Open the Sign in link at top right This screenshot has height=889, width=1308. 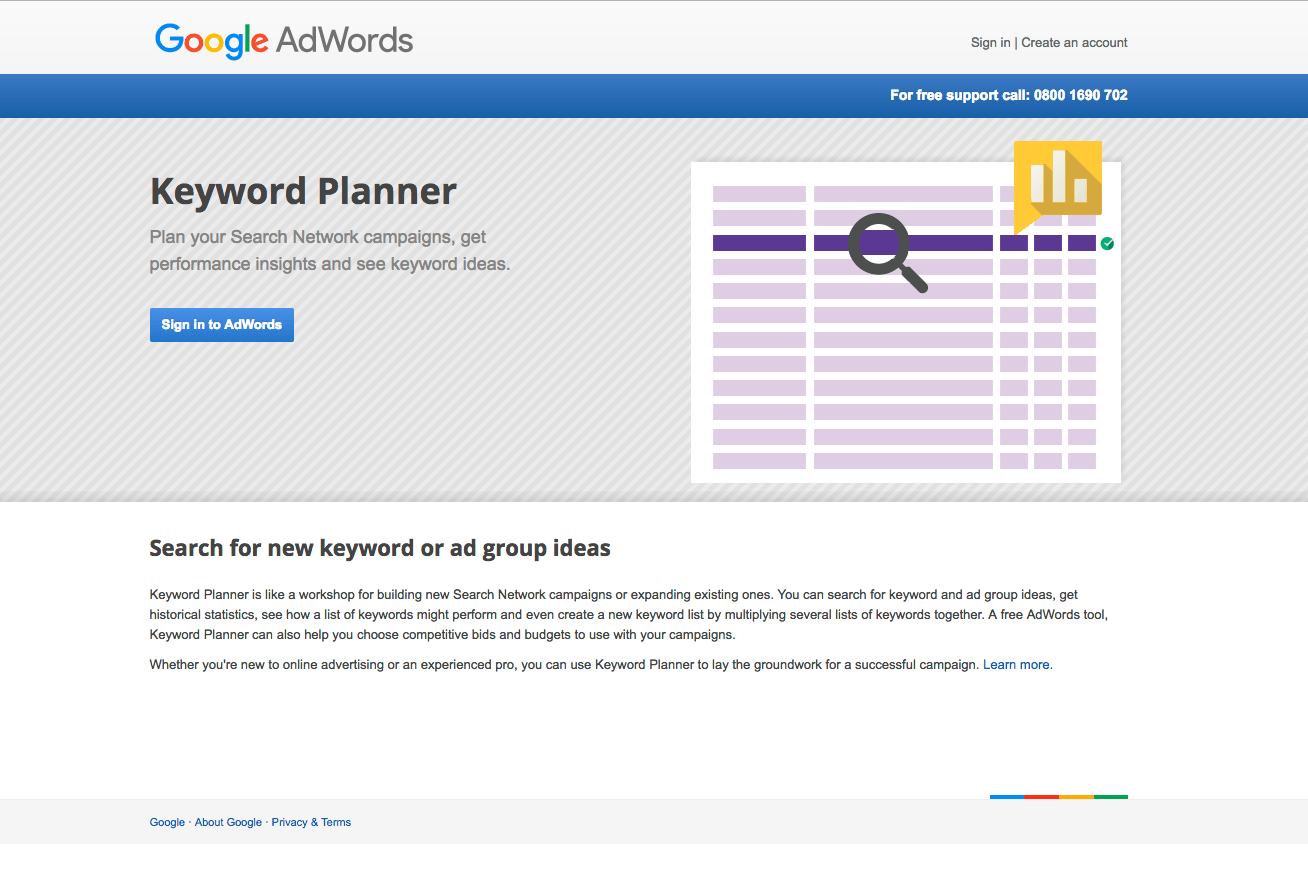pos(990,42)
